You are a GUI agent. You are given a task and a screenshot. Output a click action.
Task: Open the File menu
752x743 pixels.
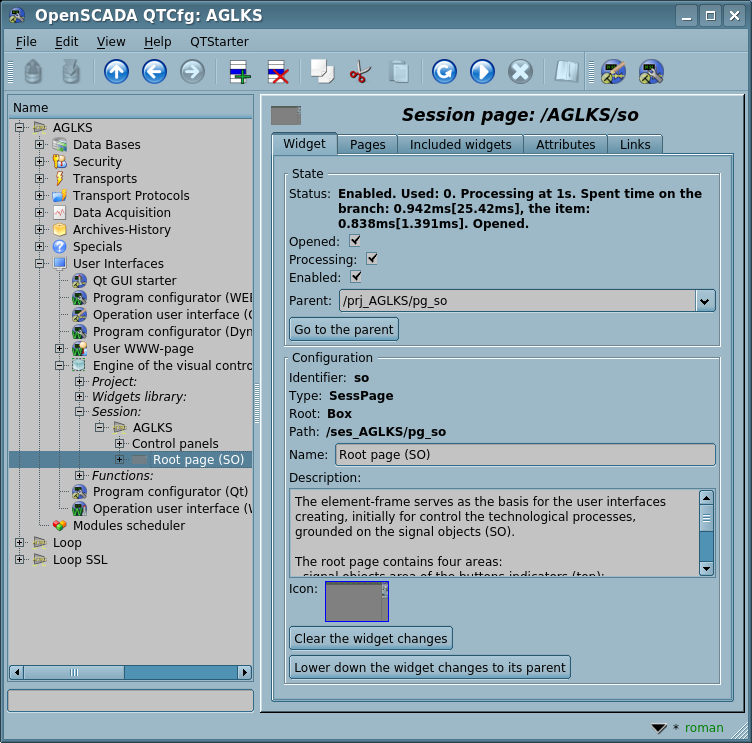click(x=26, y=42)
